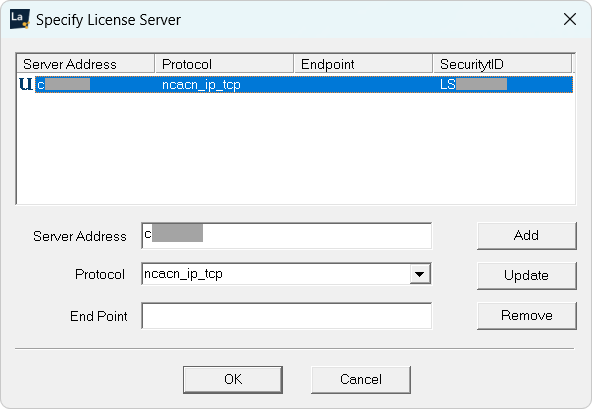Select the LS security ID cell in list
The height and width of the screenshot is (409, 592).
tap(473, 84)
